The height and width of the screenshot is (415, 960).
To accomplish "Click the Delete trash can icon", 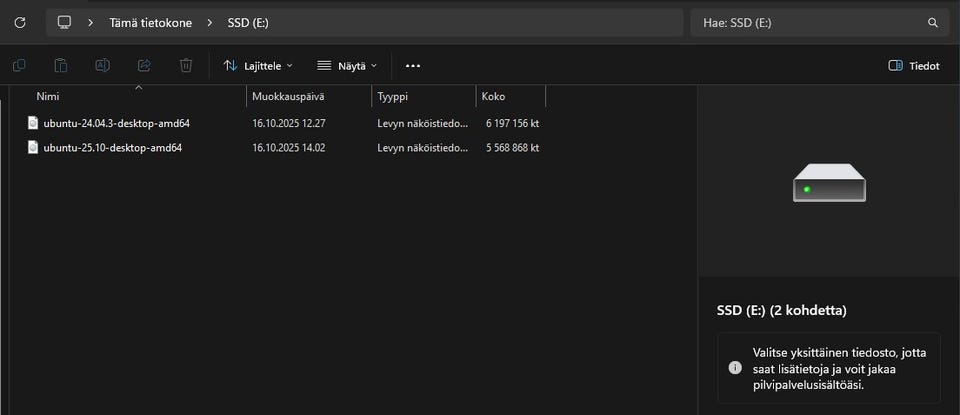I will coord(186,66).
